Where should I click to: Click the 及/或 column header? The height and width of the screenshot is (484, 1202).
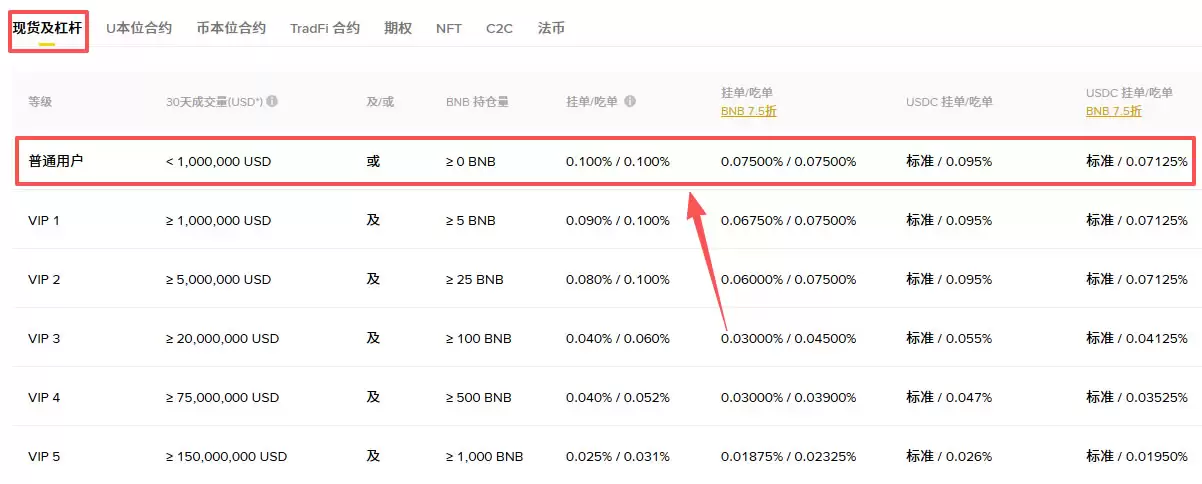[x=381, y=101]
